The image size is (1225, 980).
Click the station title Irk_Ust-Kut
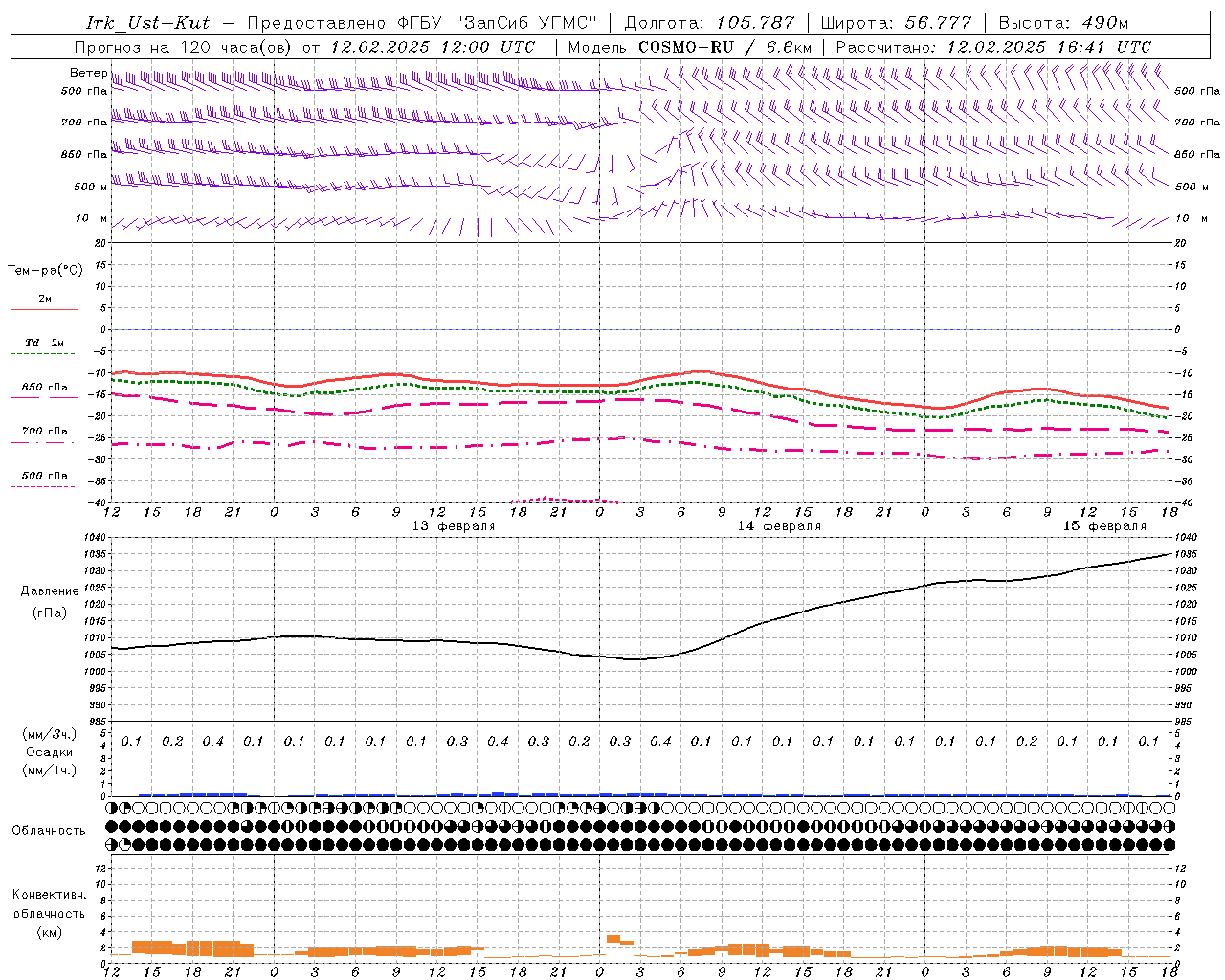(147, 23)
